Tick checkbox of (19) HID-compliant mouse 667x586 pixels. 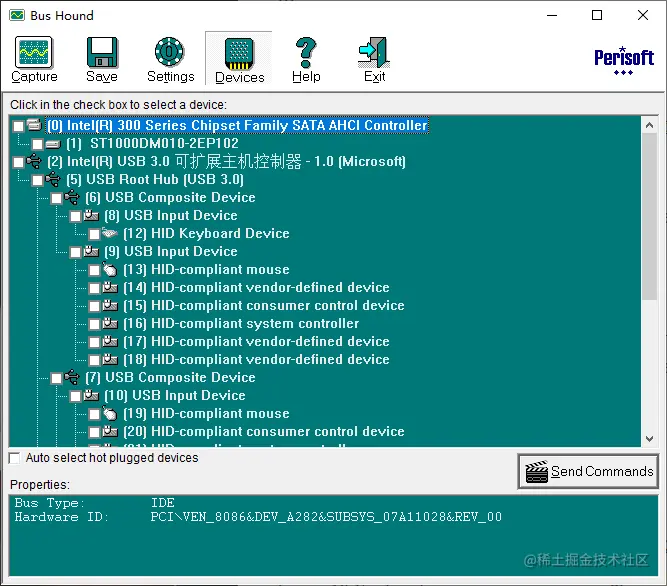[94, 415]
